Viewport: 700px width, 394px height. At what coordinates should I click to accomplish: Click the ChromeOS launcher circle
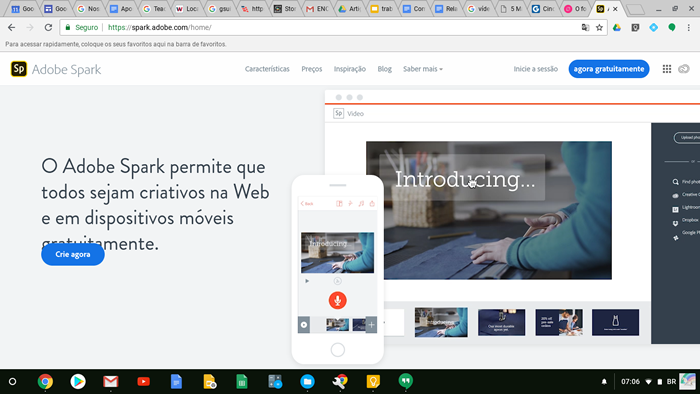coord(12,382)
